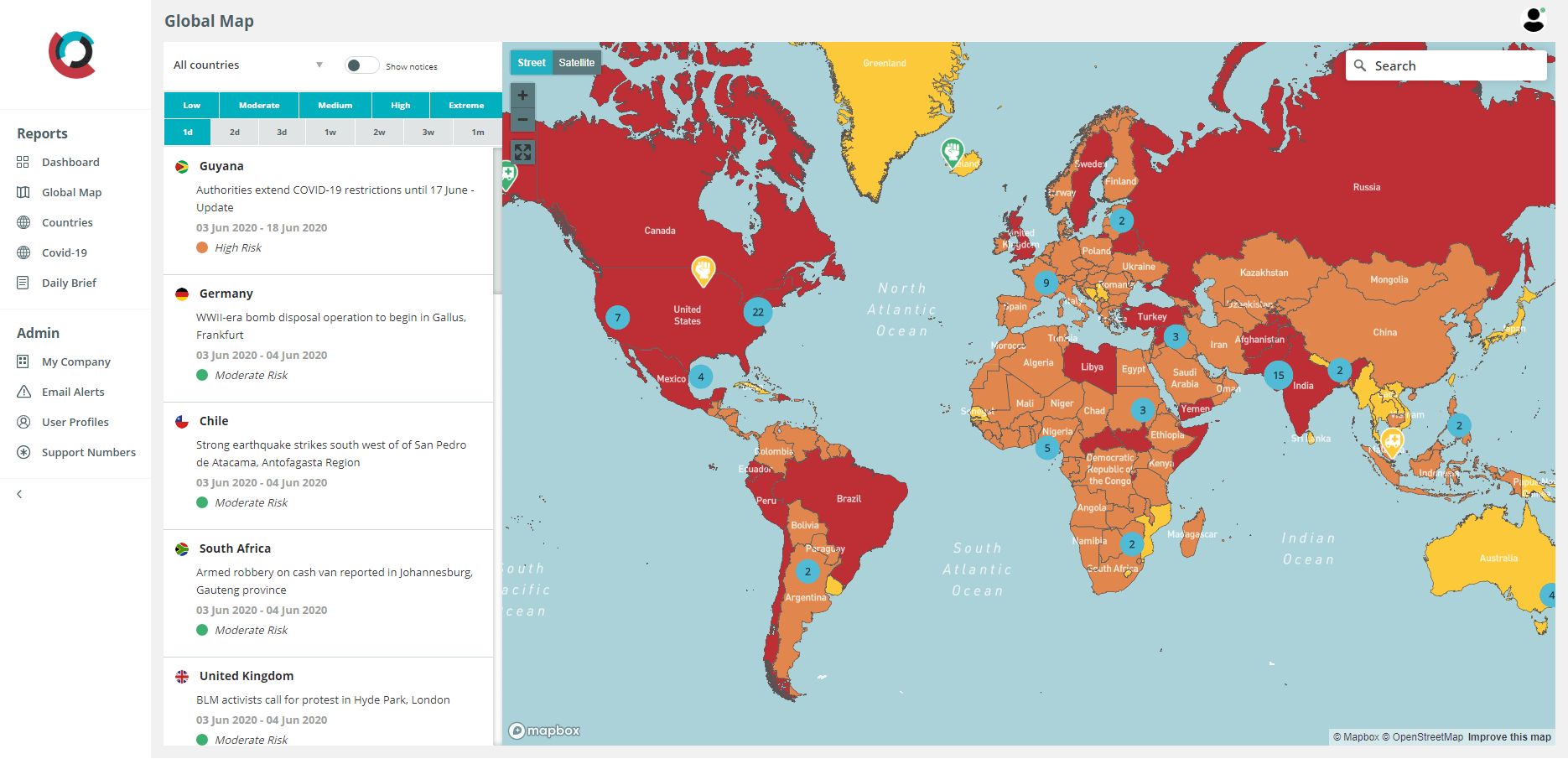1568x759 pixels.
Task: Click the protest fist marker in United States
Action: [x=703, y=270]
